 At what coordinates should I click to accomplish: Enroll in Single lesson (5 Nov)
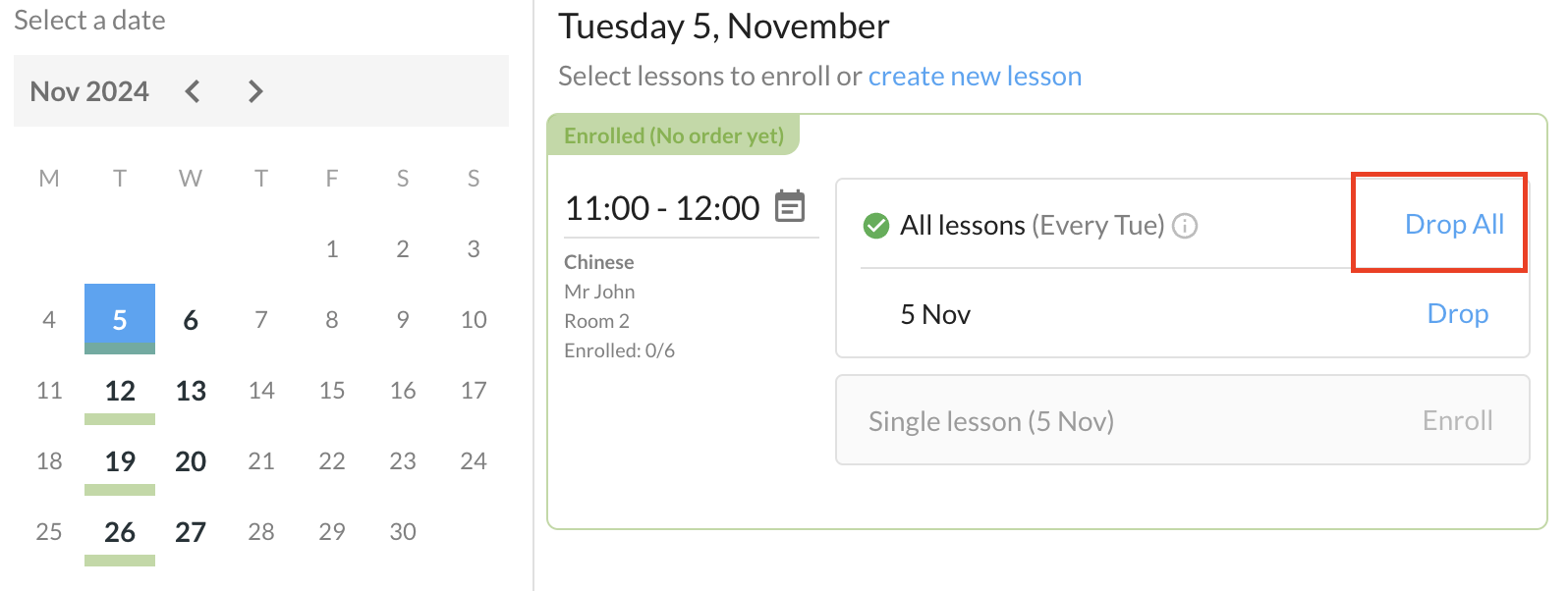pos(1457,421)
